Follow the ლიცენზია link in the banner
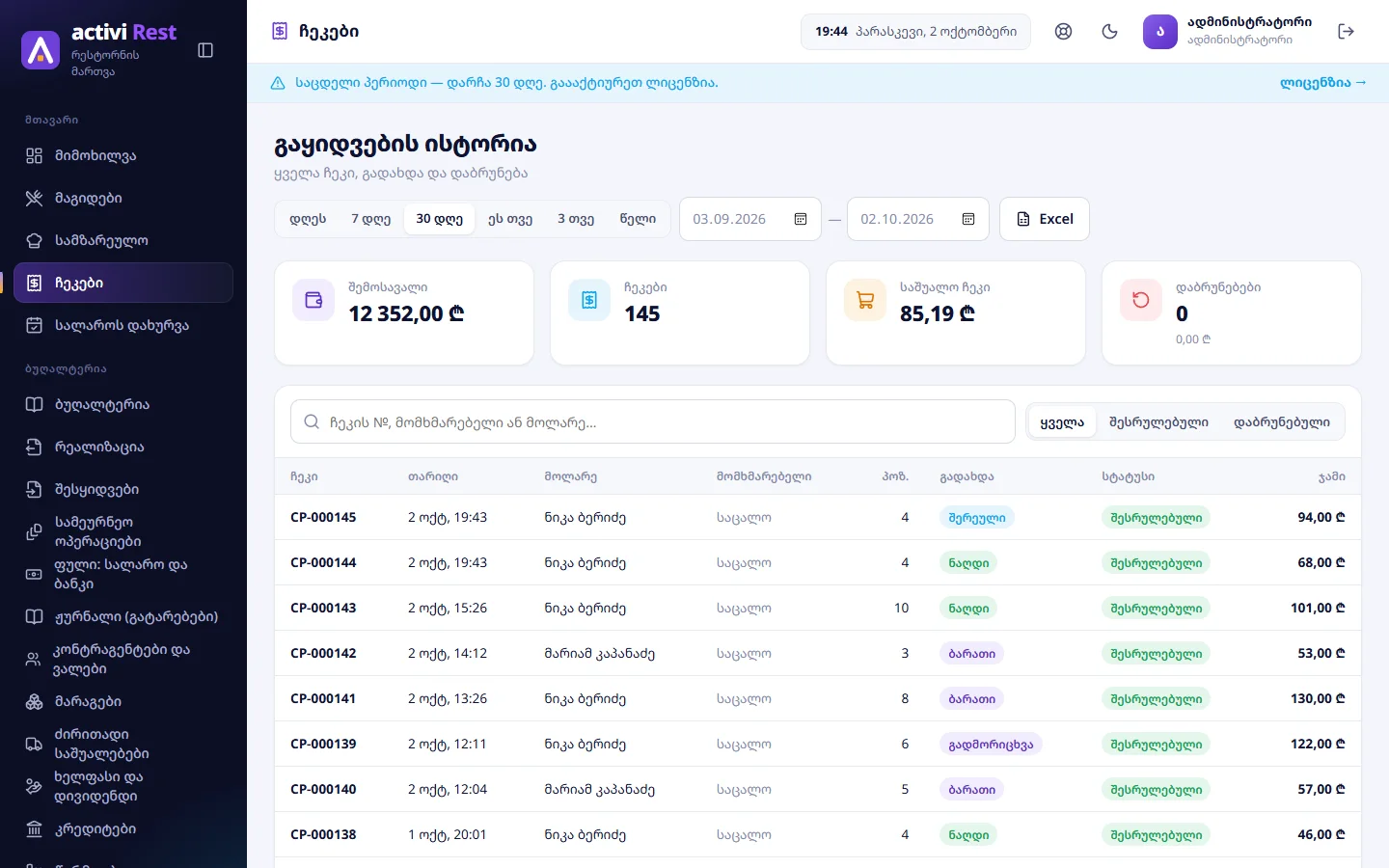The image size is (1389, 868). (1323, 83)
